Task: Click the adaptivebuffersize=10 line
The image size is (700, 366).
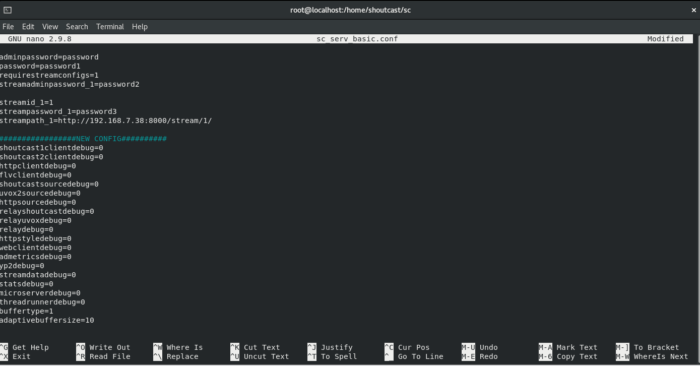Action: 47,320
